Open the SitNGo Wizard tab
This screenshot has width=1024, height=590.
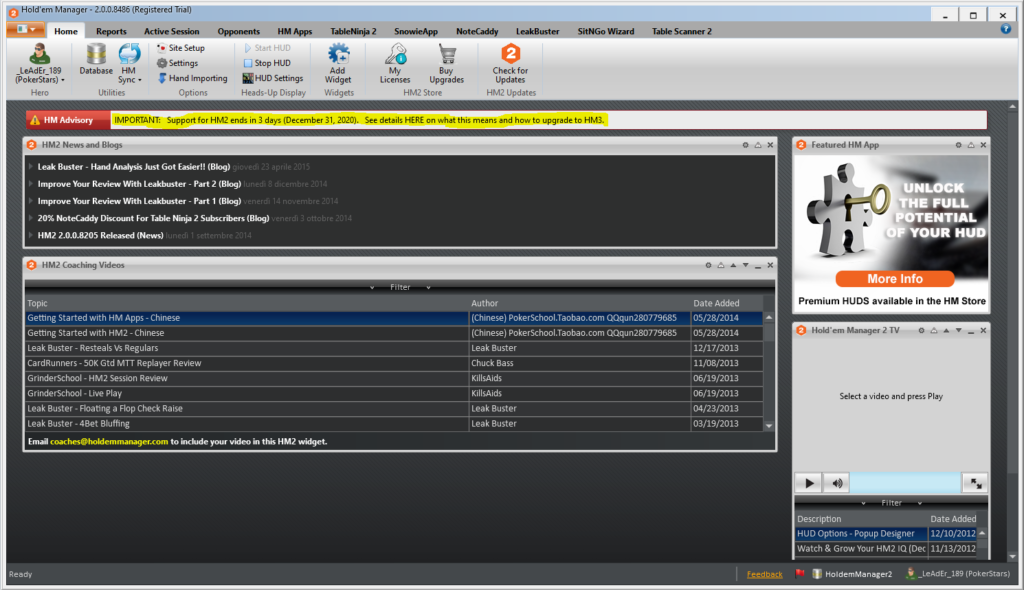tap(605, 31)
